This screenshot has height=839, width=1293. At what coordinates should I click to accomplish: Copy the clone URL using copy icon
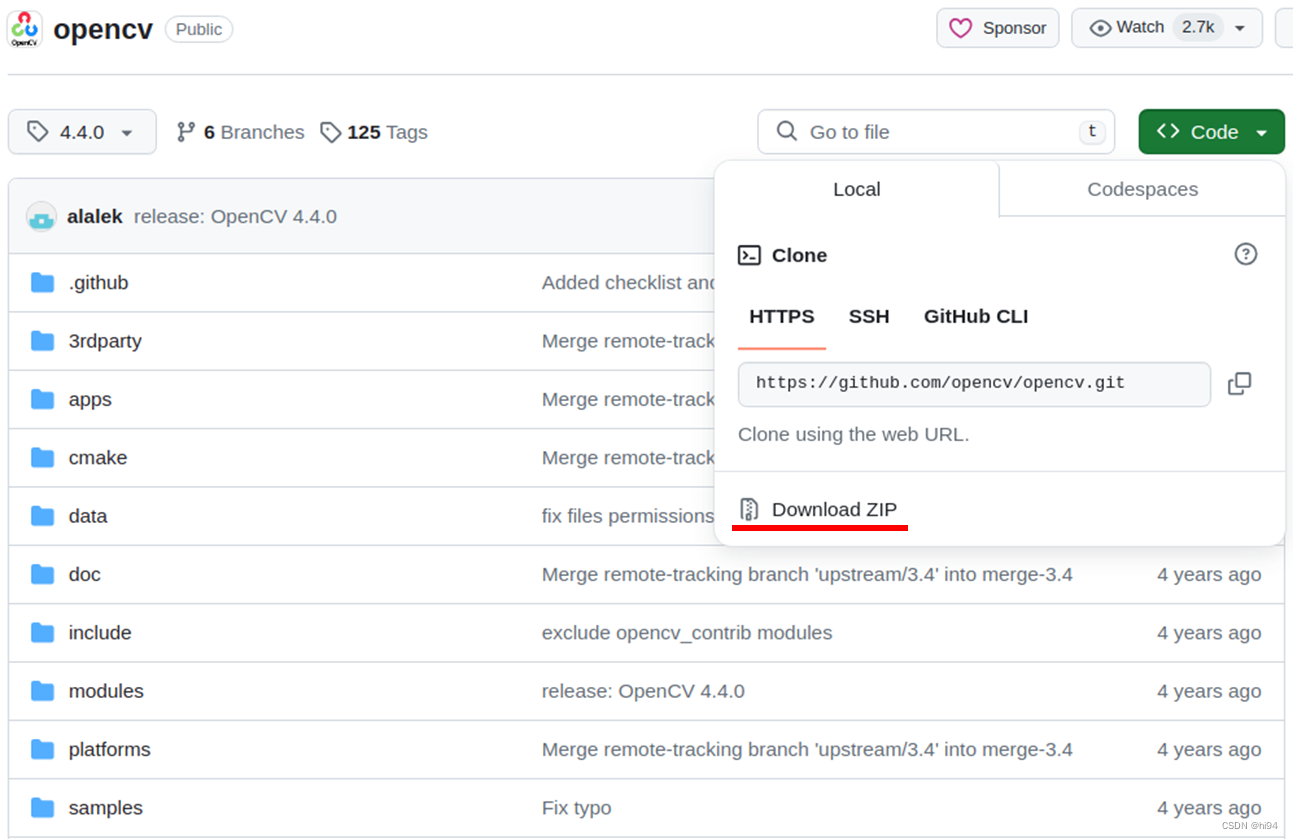pyautogui.click(x=1240, y=384)
